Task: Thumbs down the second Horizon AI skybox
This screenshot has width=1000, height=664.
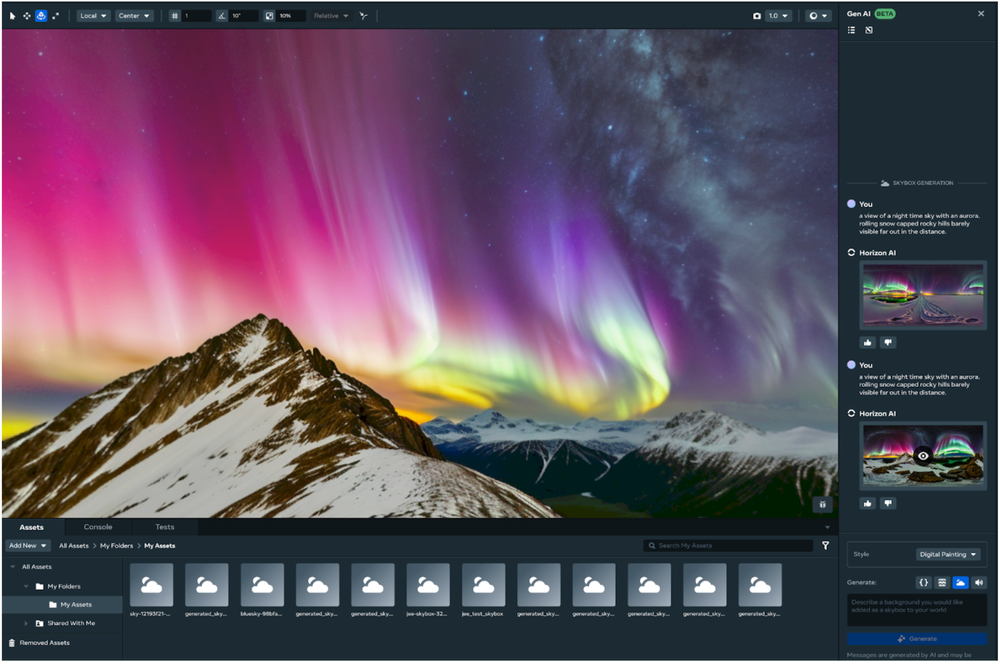Action: [x=889, y=503]
